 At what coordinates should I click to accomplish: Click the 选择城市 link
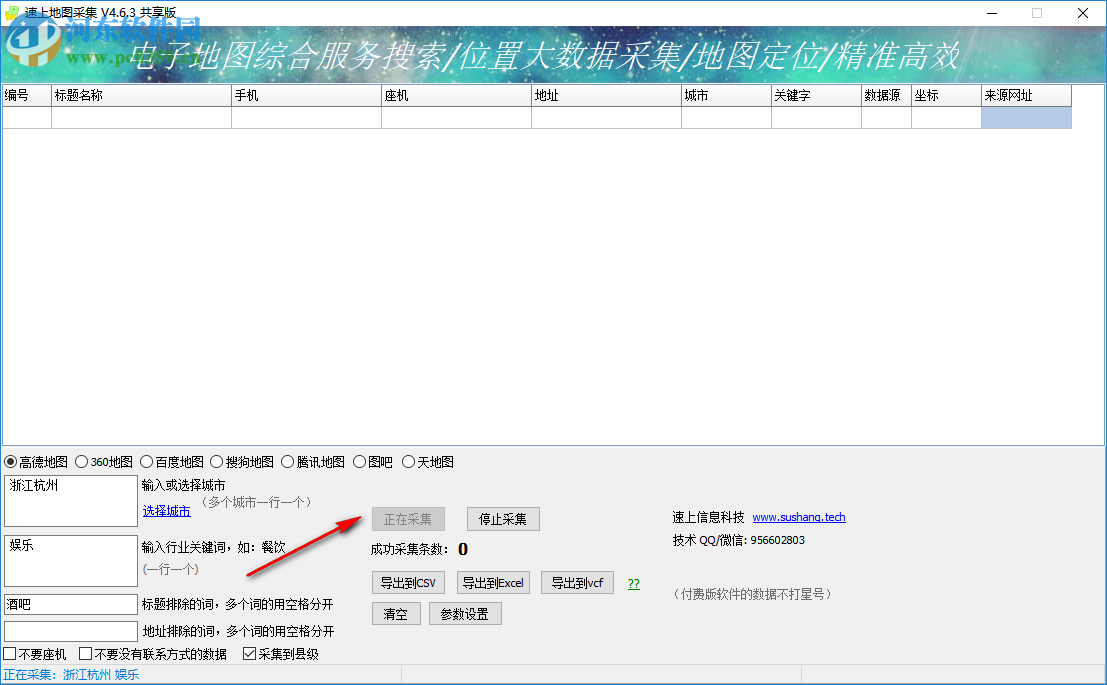[x=166, y=510]
